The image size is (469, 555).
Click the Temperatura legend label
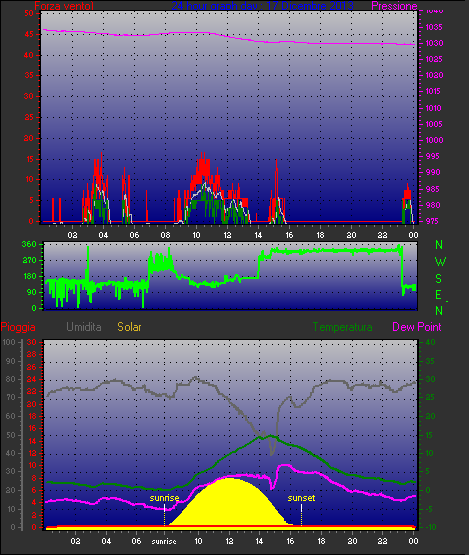(342, 327)
